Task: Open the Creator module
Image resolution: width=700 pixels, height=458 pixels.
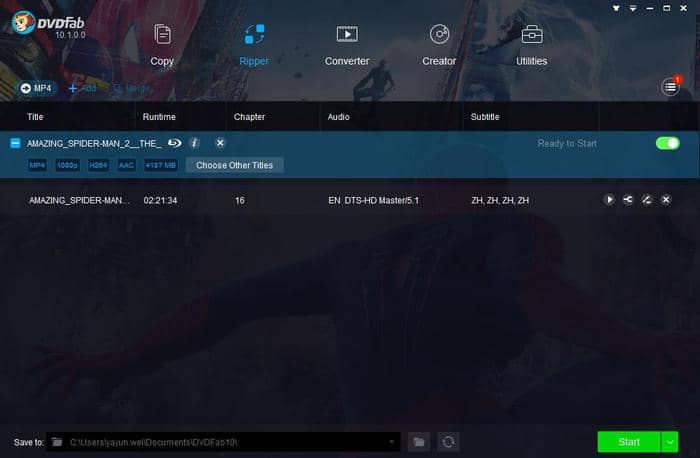Action: (x=439, y=45)
